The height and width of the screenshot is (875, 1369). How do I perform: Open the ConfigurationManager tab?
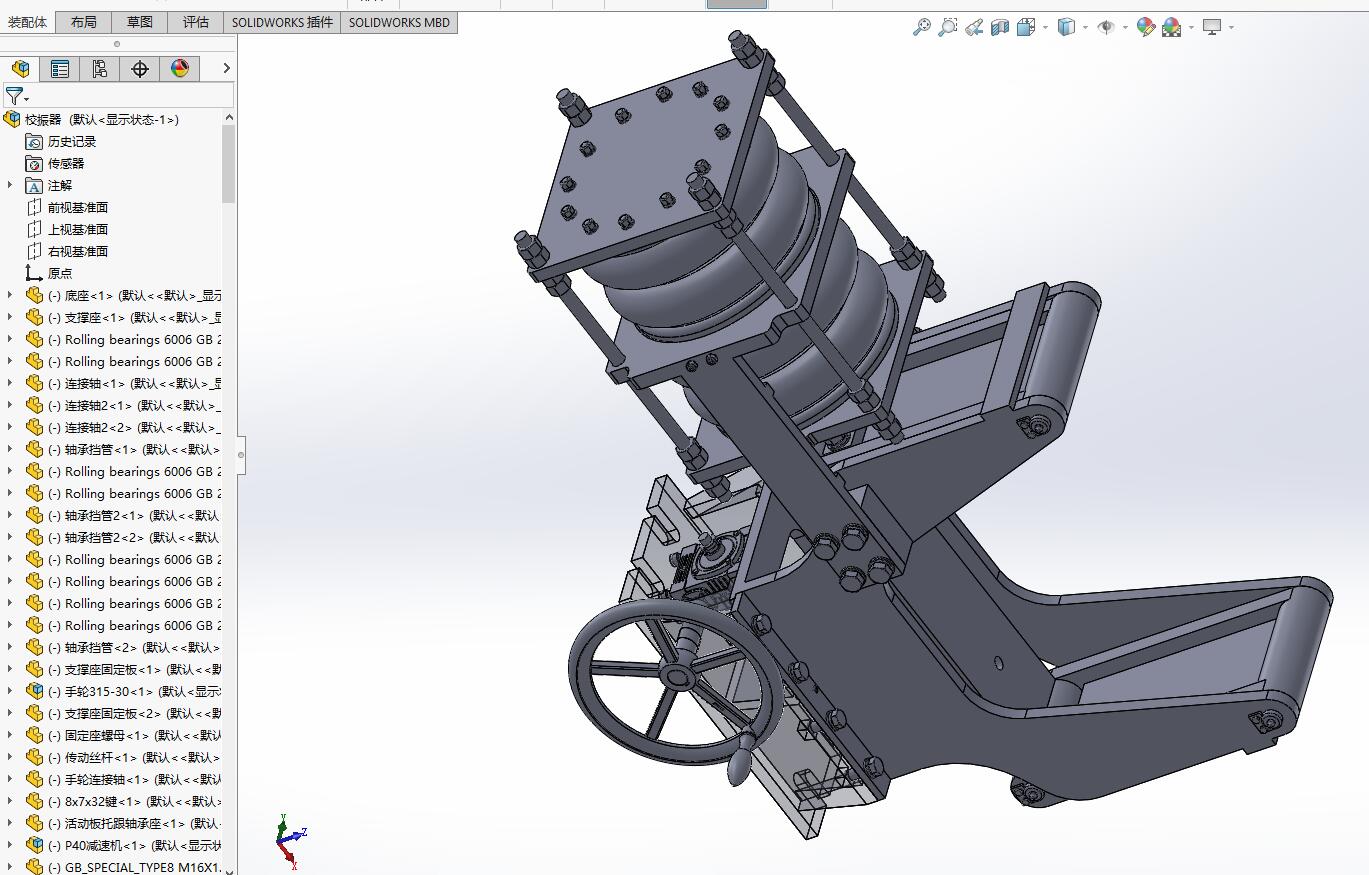point(100,68)
